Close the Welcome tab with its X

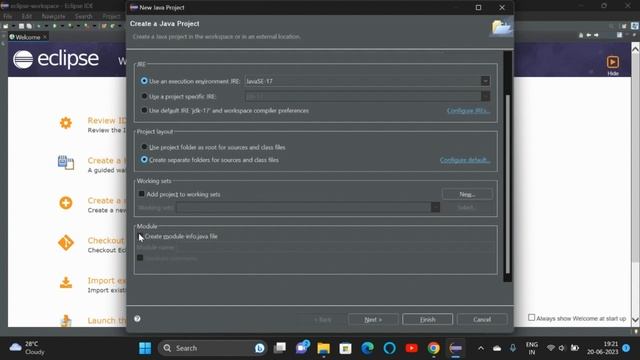coord(45,37)
